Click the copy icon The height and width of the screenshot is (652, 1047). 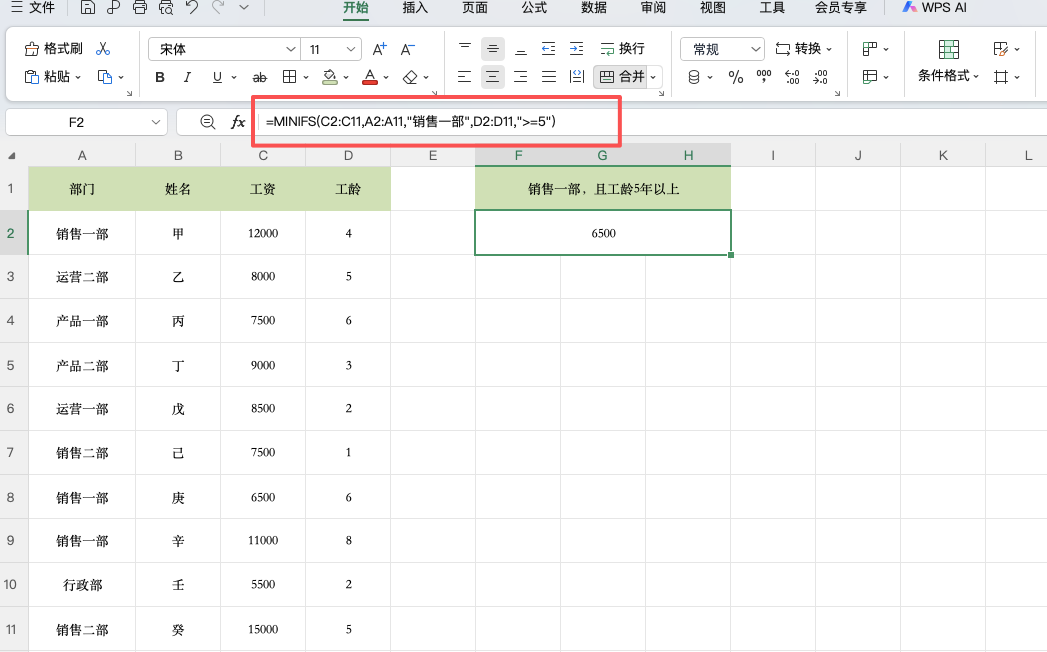click(x=105, y=77)
